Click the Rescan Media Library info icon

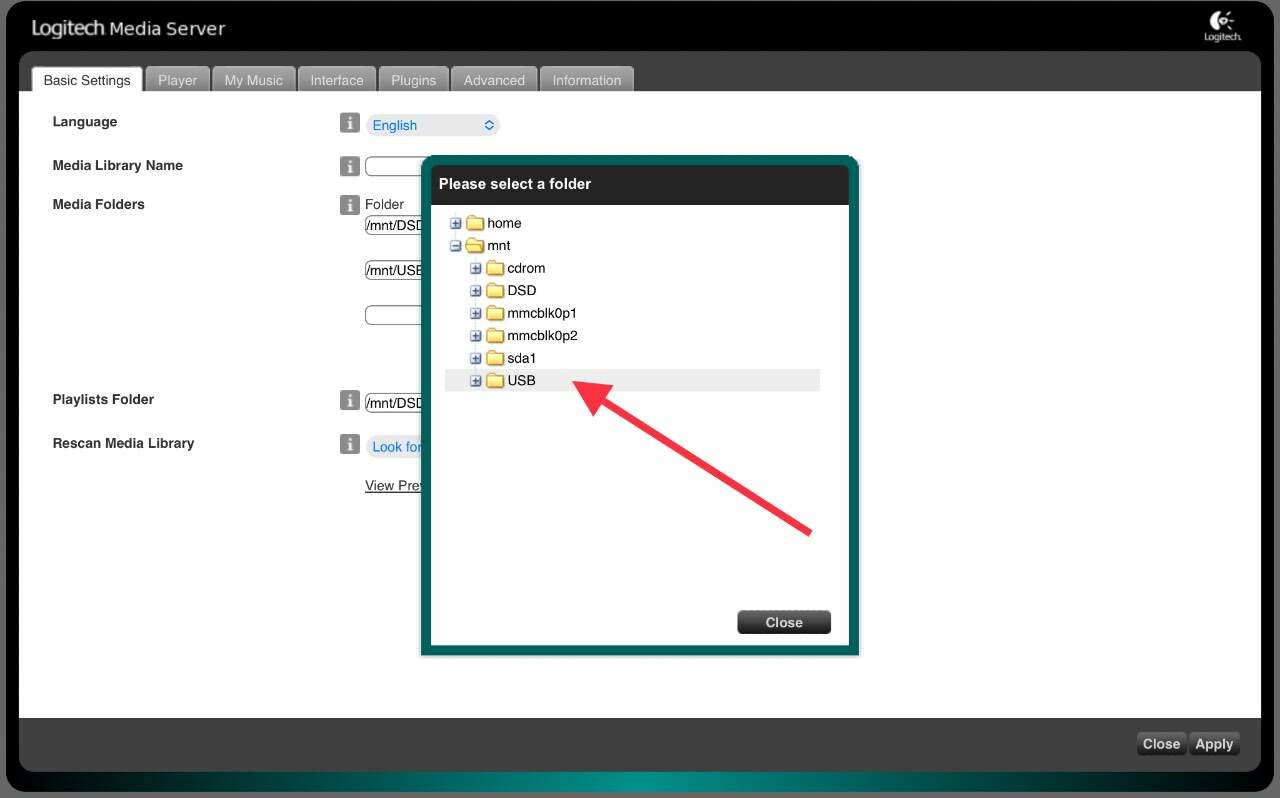[x=349, y=444]
